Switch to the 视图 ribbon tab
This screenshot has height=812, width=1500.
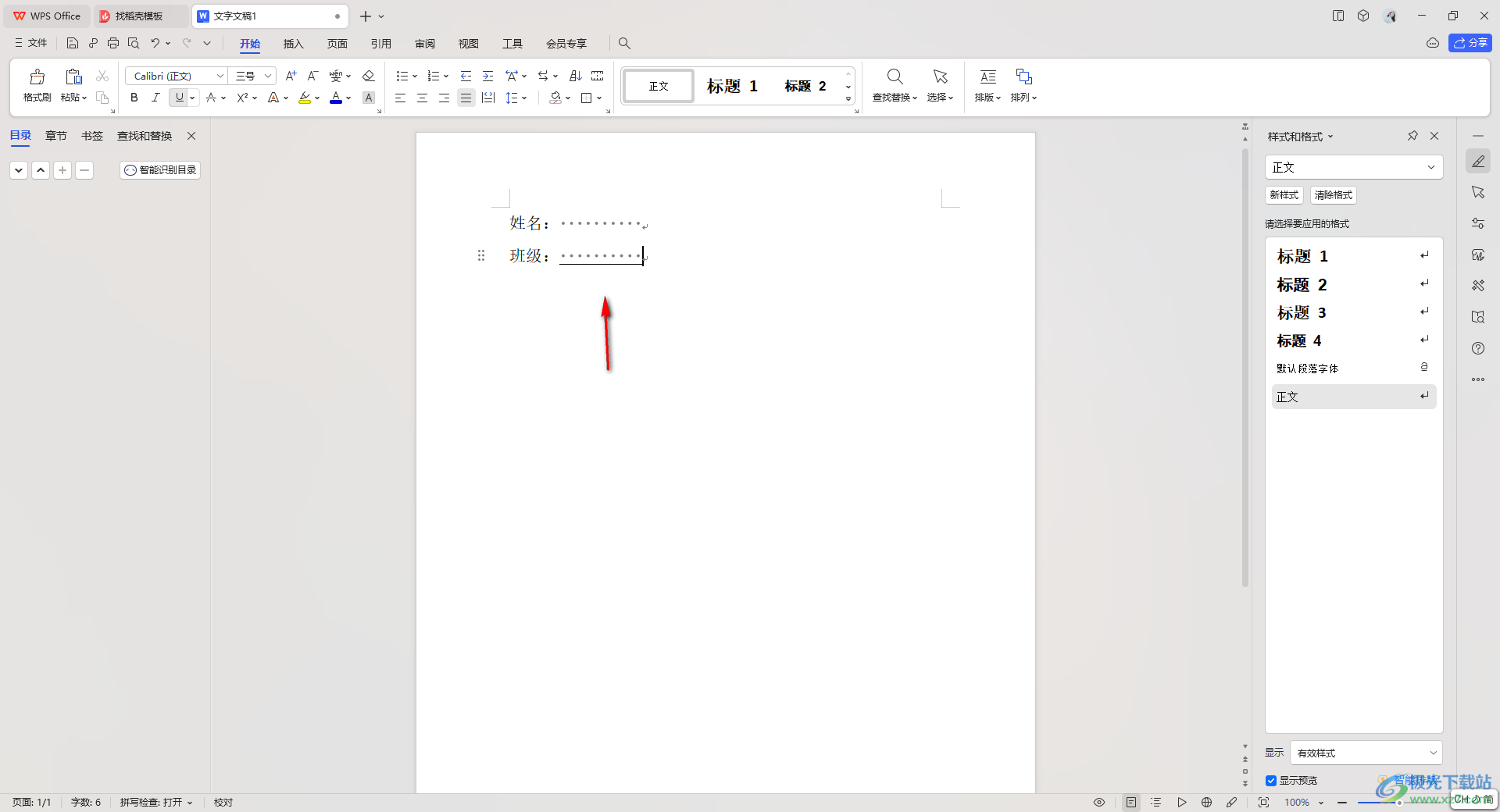click(469, 44)
